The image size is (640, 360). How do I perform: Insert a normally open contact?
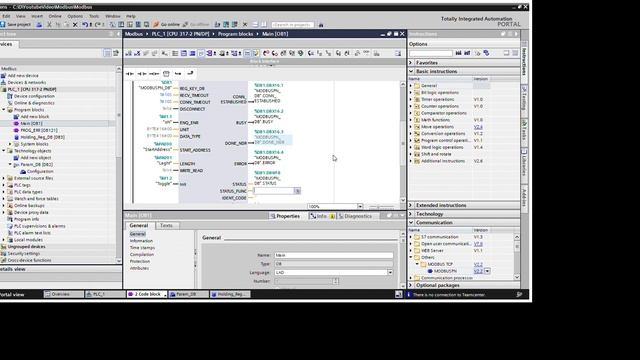[x=130, y=73]
